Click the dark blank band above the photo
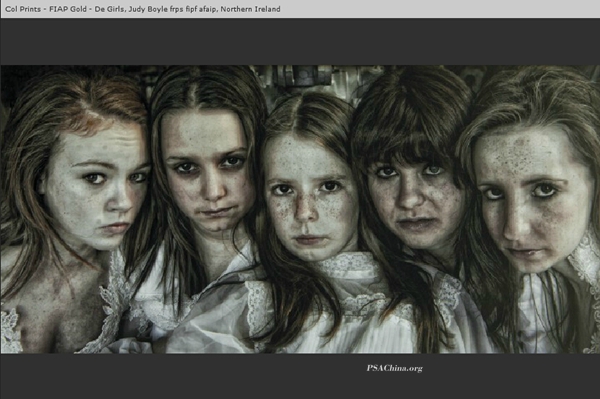Image resolution: width=600 pixels, height=399 pixels. click(x=300, y=41)
